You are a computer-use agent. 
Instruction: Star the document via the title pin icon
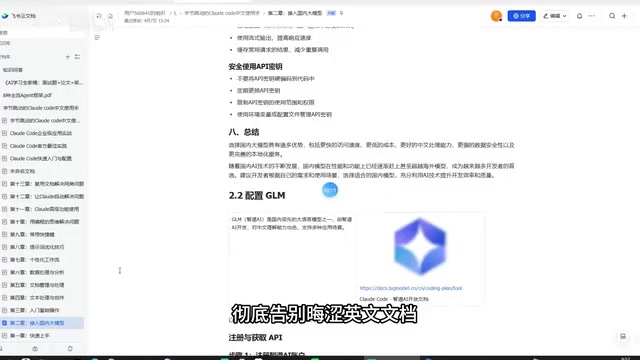(x=341, y=13)
